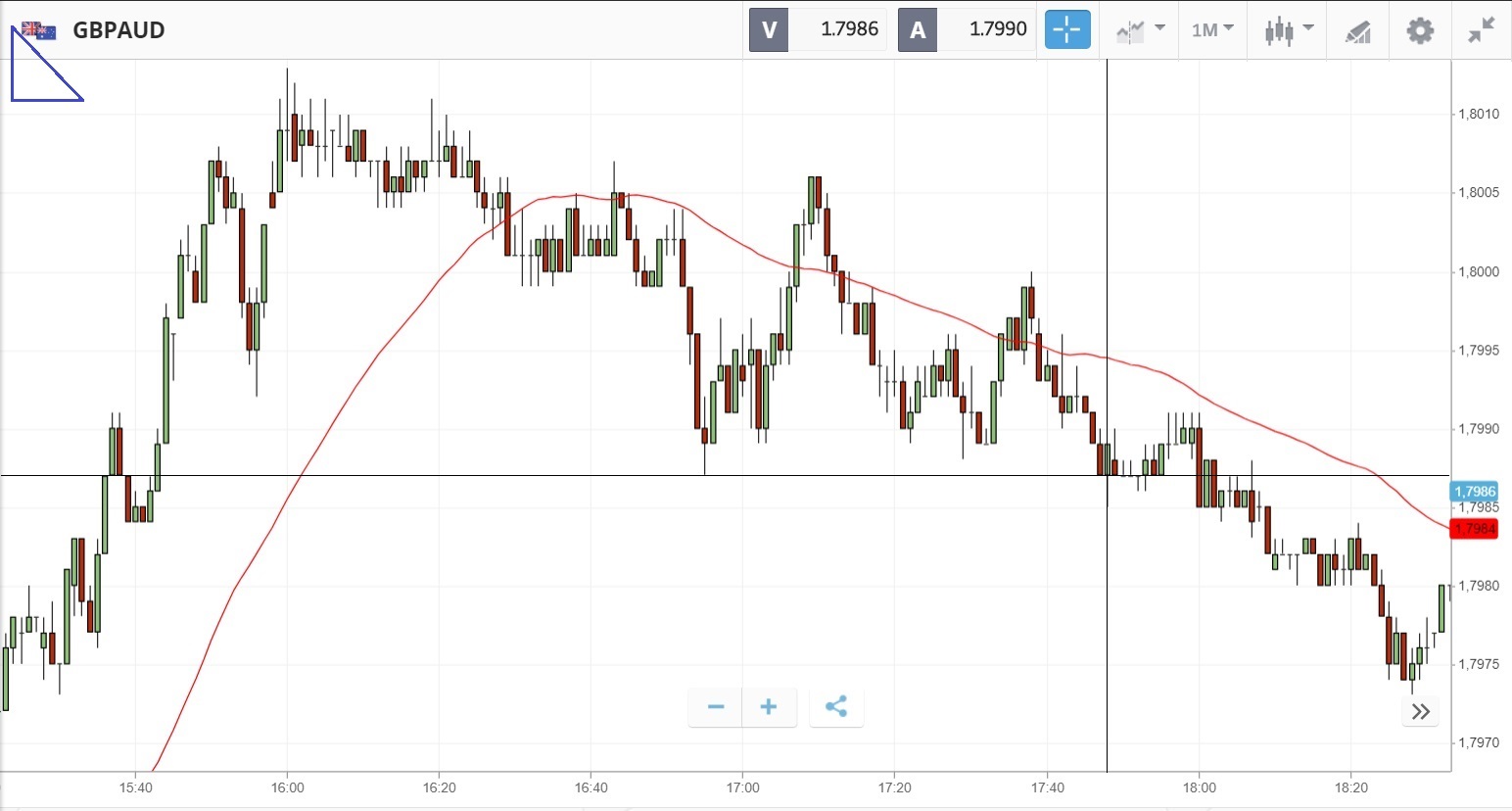Viewport: 1512px width, 811px height.
Task: Click the V sell button at 1.7986
Action: click(x=818, y=29)
